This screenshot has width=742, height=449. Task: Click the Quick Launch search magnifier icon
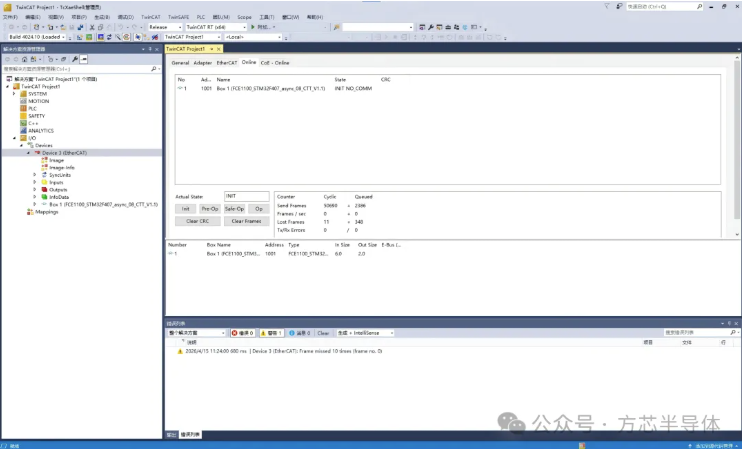pos(699,7)
